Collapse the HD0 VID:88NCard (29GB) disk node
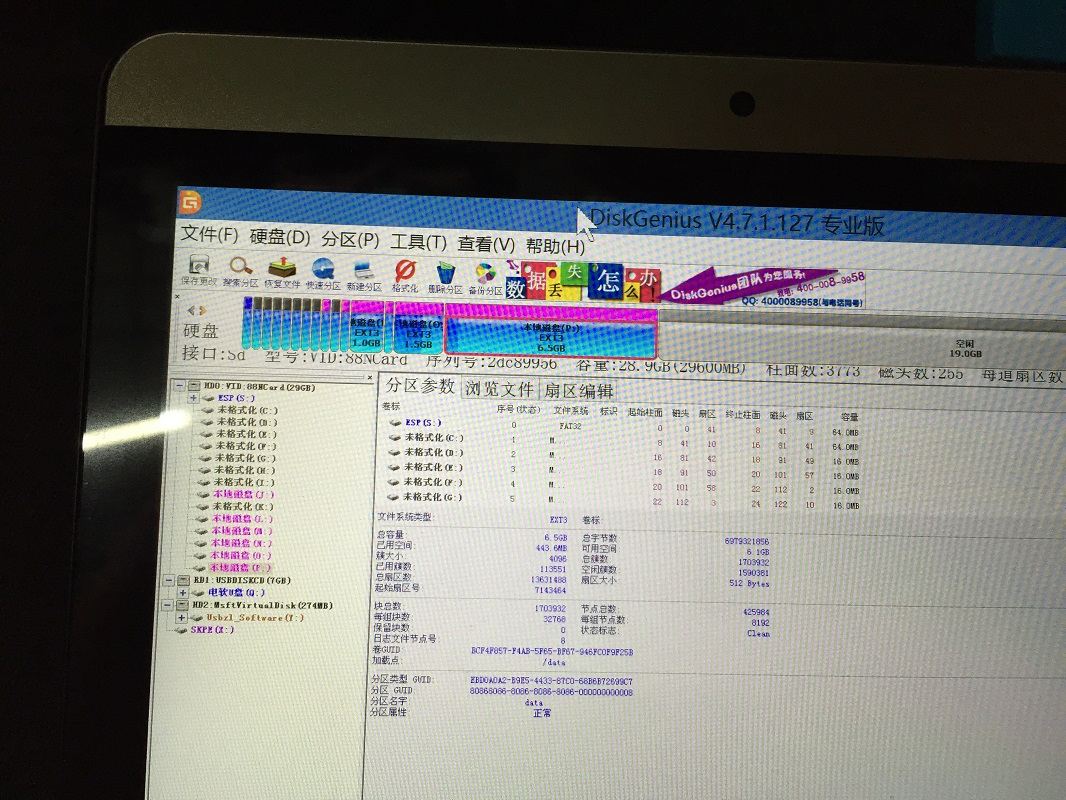1066x800 pixels. (179, 385)
